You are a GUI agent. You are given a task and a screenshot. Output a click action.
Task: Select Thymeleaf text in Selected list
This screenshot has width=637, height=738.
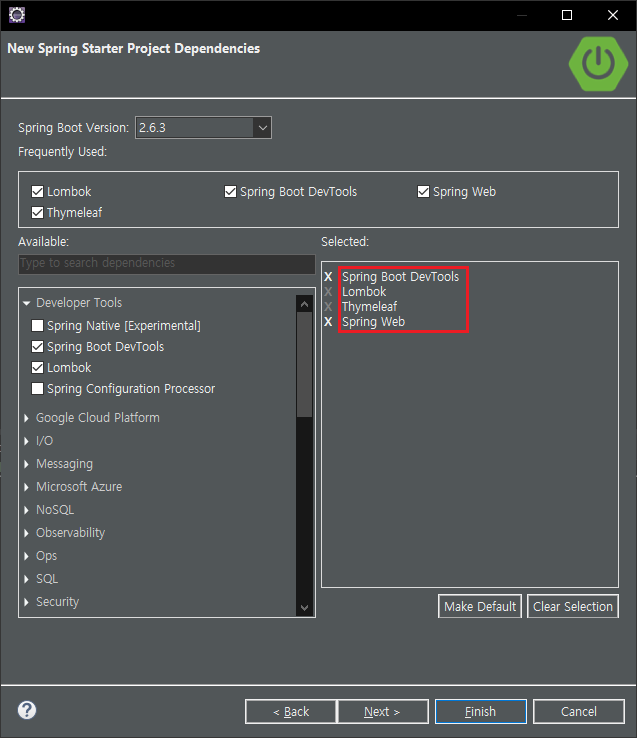coord(370,307)
